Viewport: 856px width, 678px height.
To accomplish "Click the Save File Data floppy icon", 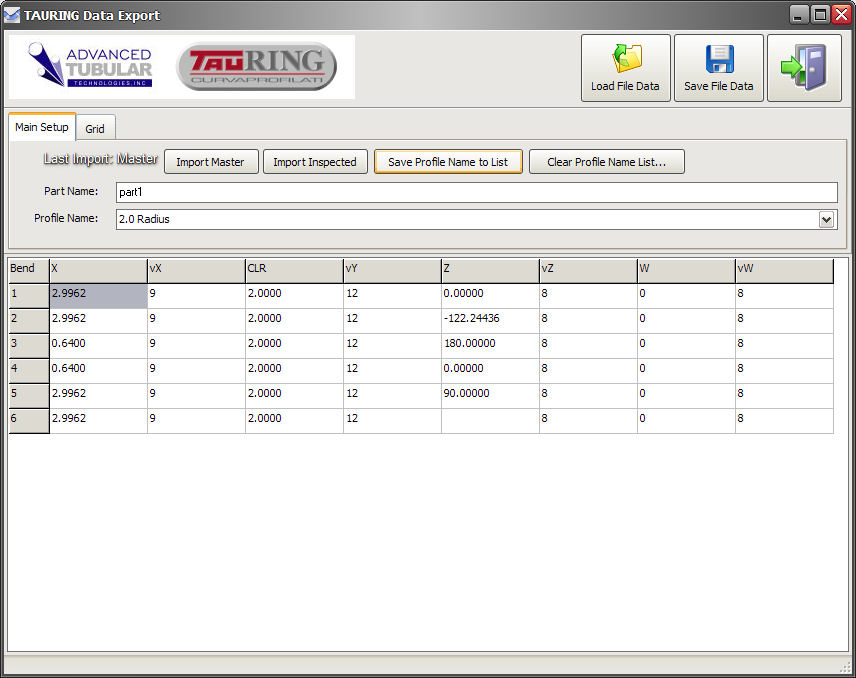I will click(718, 67).
